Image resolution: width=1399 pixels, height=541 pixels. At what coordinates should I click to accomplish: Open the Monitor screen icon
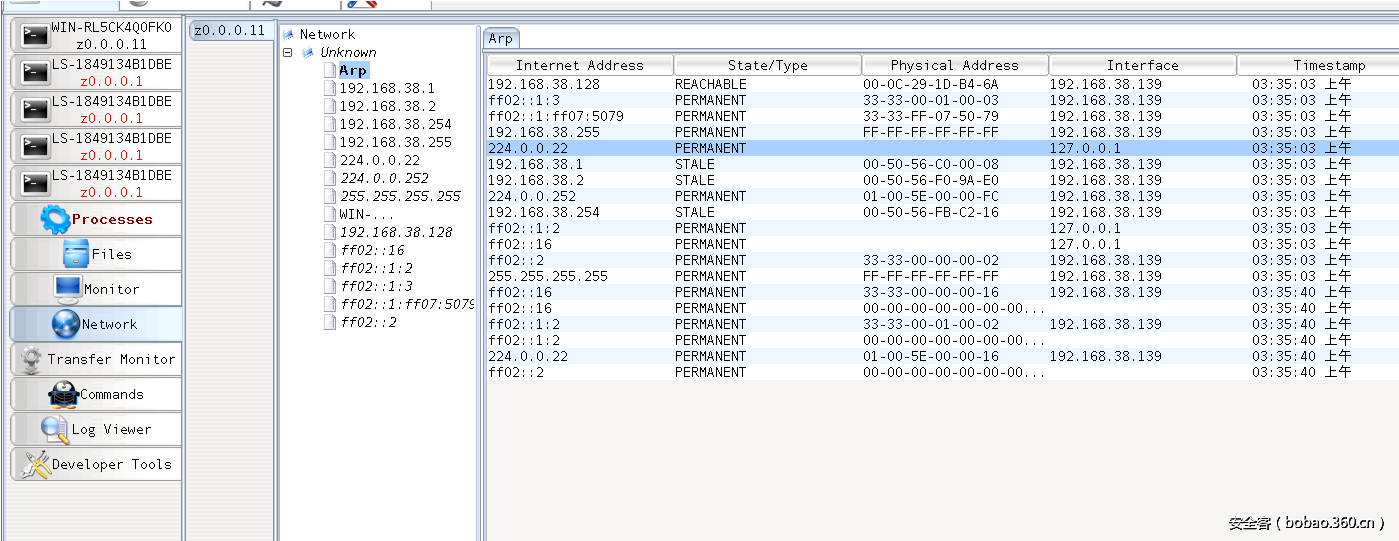coord(68,289)
